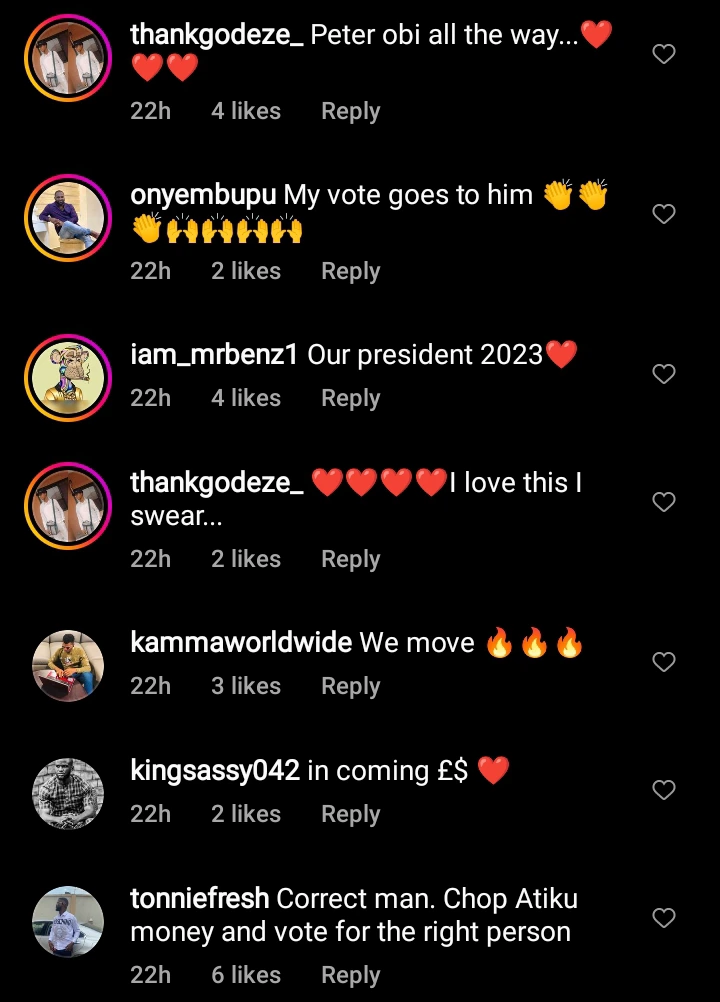Heart the "I love this I swear" comment
The image size is (720, 1002).
coord(664,502)
